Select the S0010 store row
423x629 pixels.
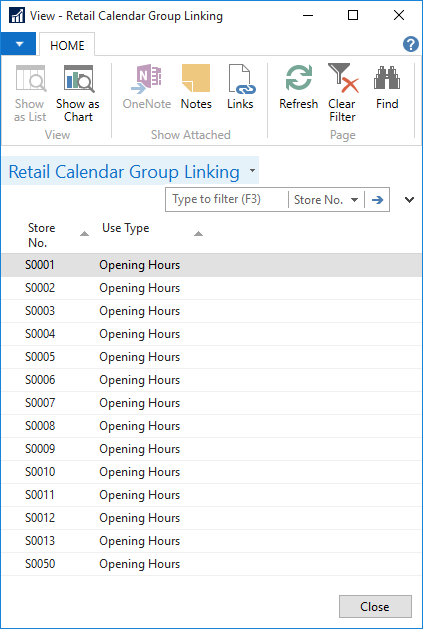click(x=211, y=472)
